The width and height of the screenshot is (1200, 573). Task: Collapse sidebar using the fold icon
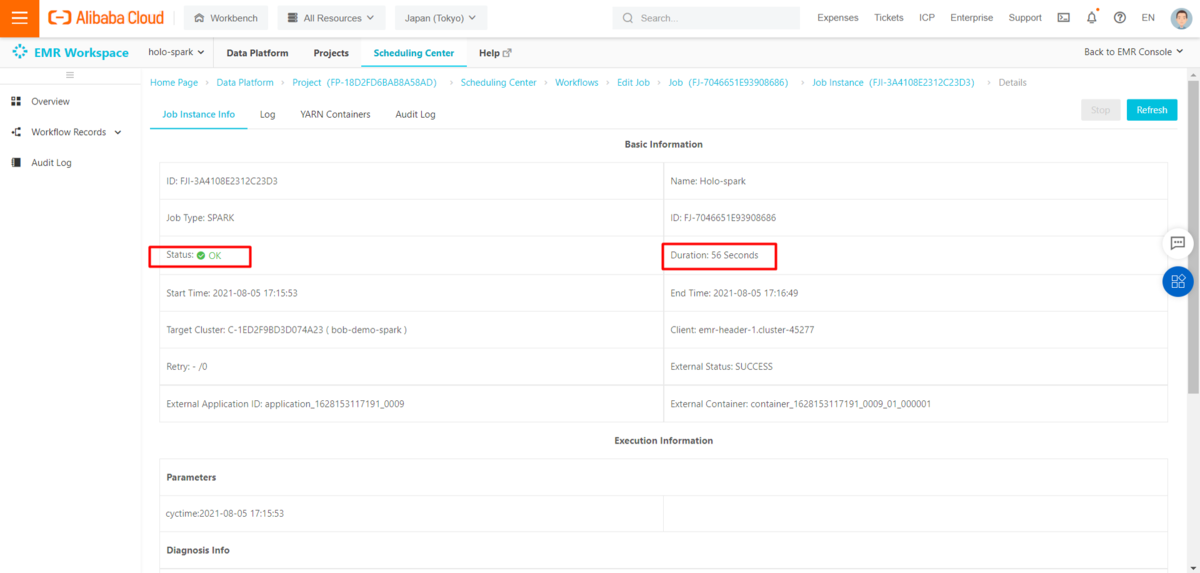pos(70,75)
